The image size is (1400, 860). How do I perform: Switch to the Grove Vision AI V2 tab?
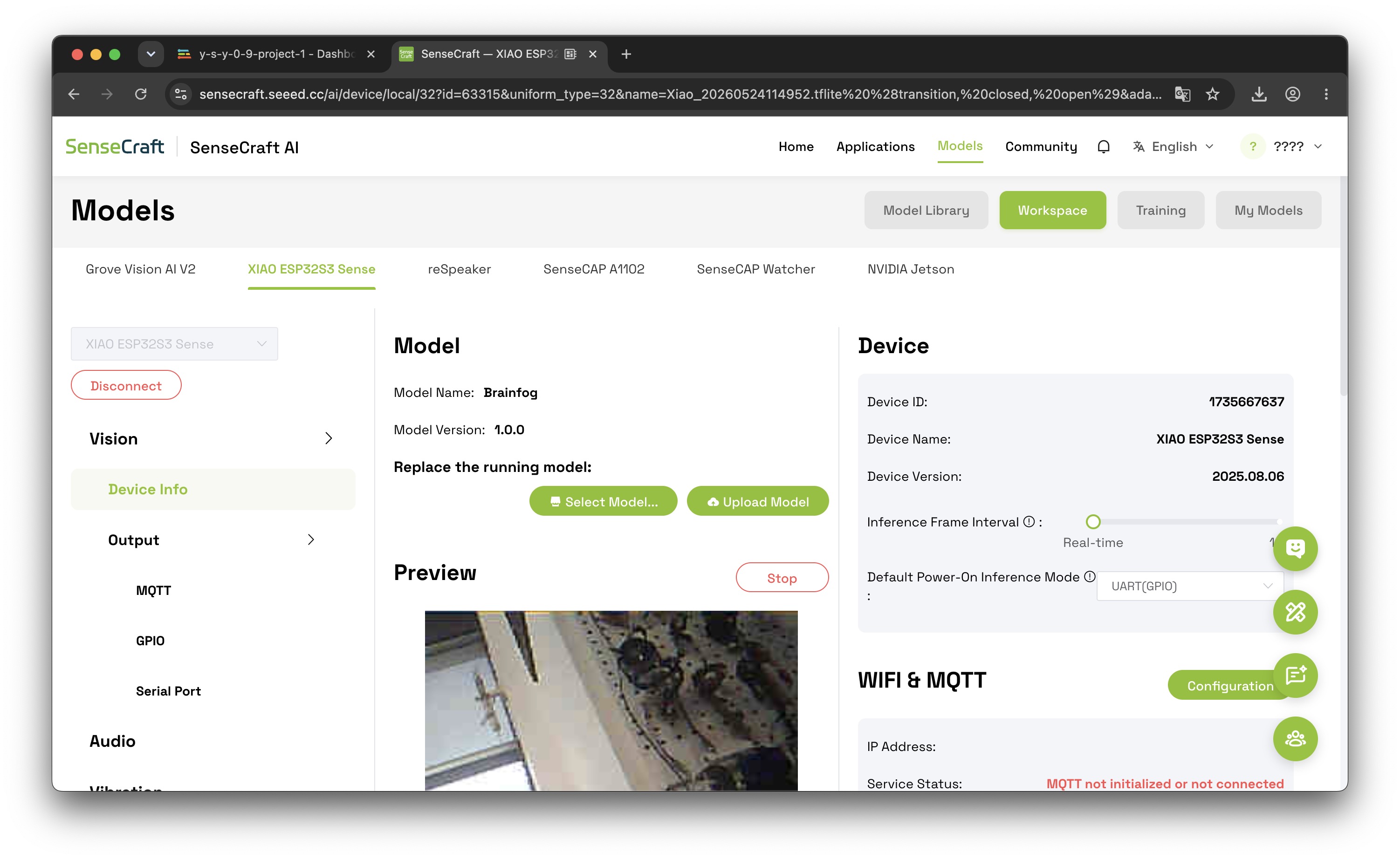140,269
